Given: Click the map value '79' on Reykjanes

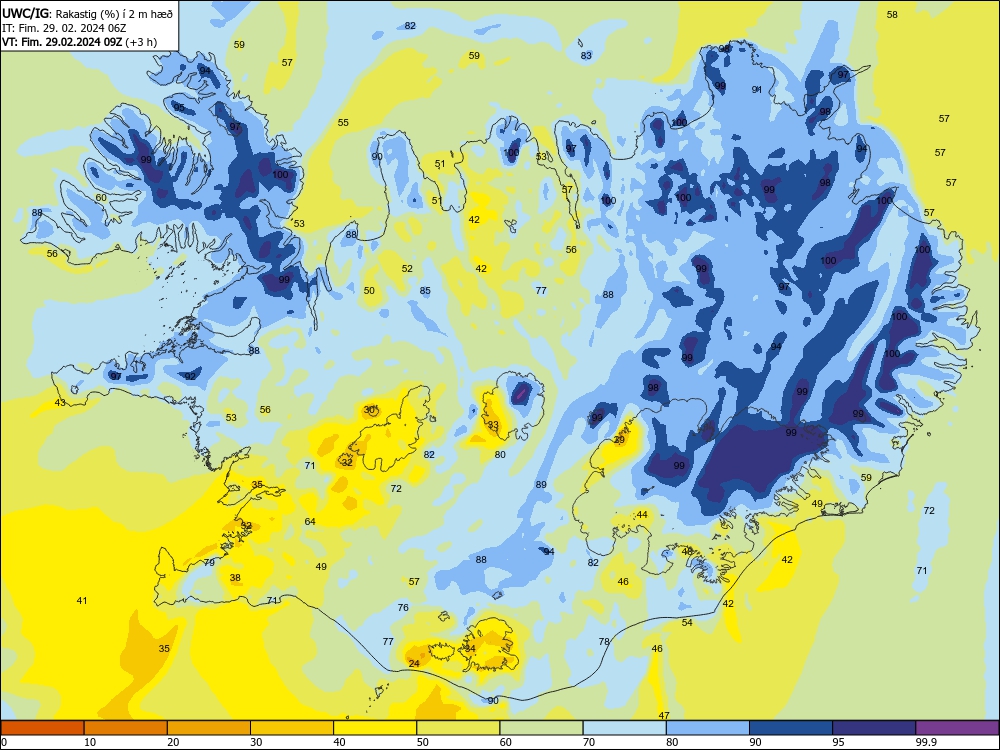Looking at the screenshot, I should click(x=209, y=562).
